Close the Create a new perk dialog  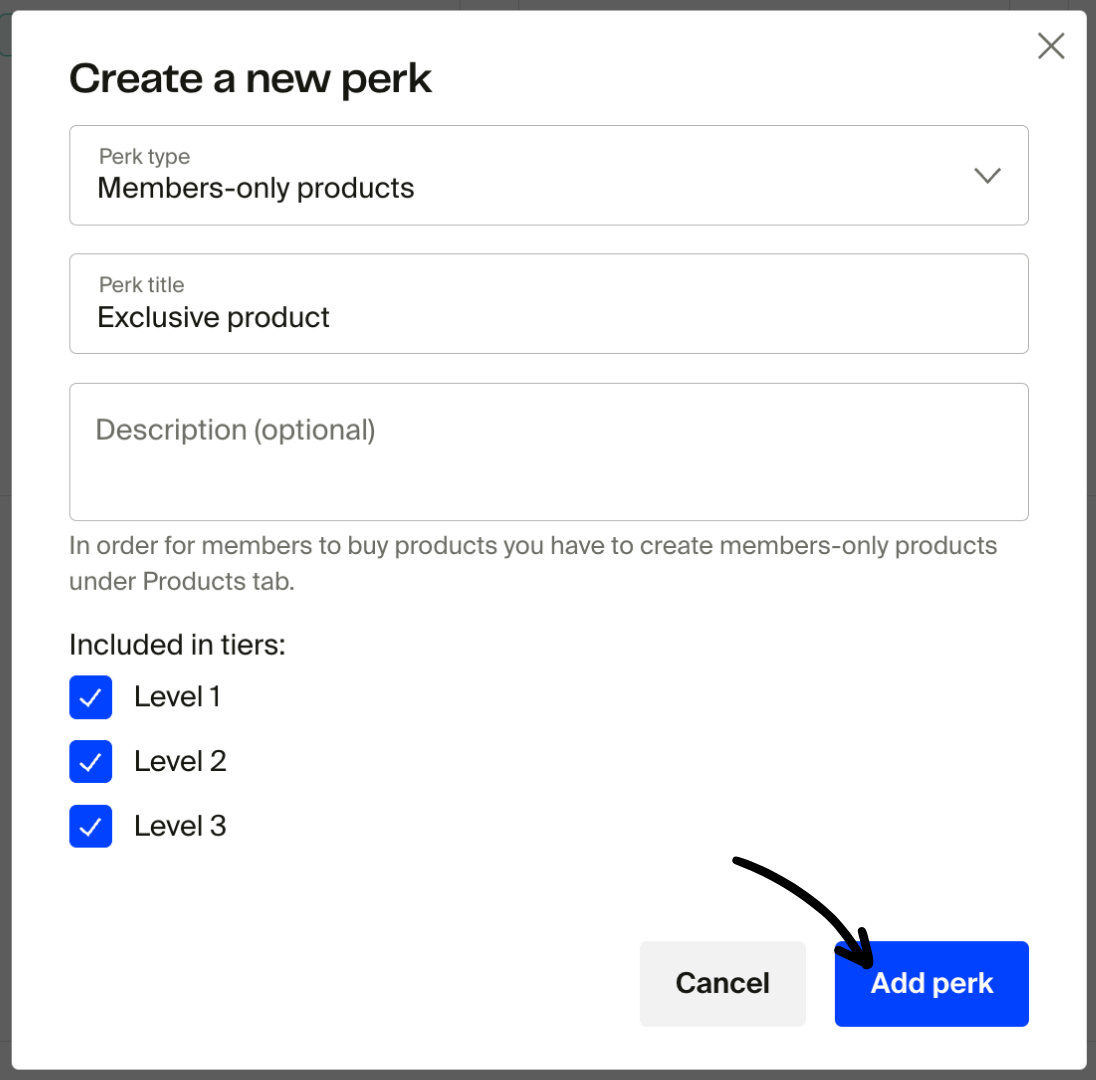coord(1051,46)
